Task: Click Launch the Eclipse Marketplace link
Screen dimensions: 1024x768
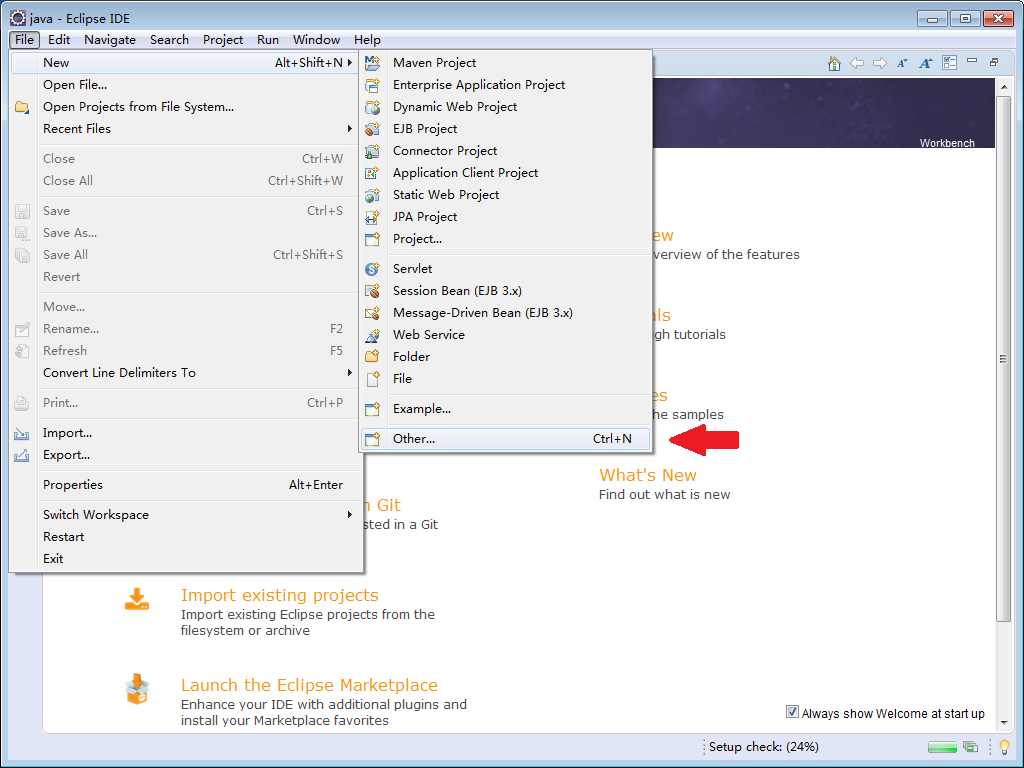Action: (309, 685)
